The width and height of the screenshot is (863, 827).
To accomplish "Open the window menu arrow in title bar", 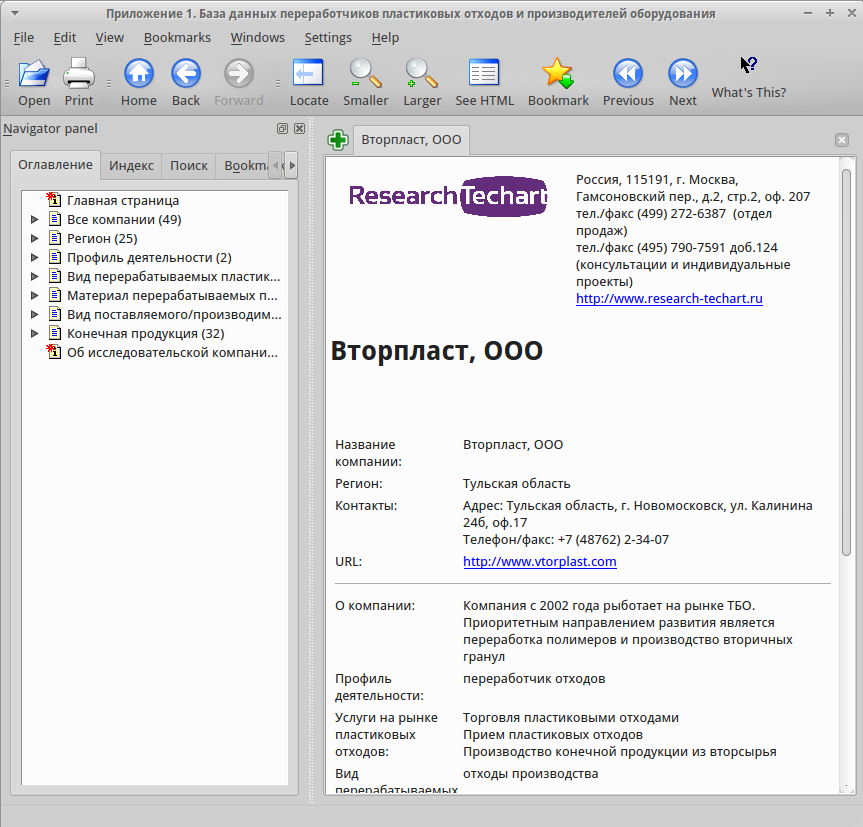I will point(15,13).
